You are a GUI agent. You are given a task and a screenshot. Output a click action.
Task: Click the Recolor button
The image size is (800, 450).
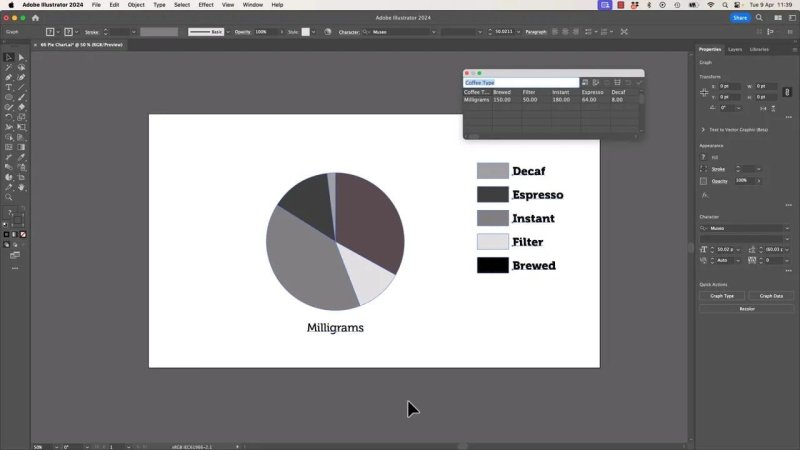point(746,309)
